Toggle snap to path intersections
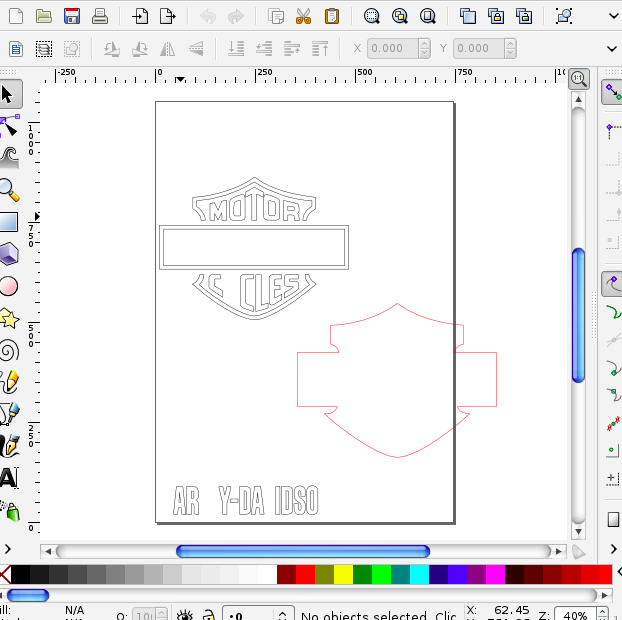The height and width of the screenshot is (620, 622). click(614, 340)
